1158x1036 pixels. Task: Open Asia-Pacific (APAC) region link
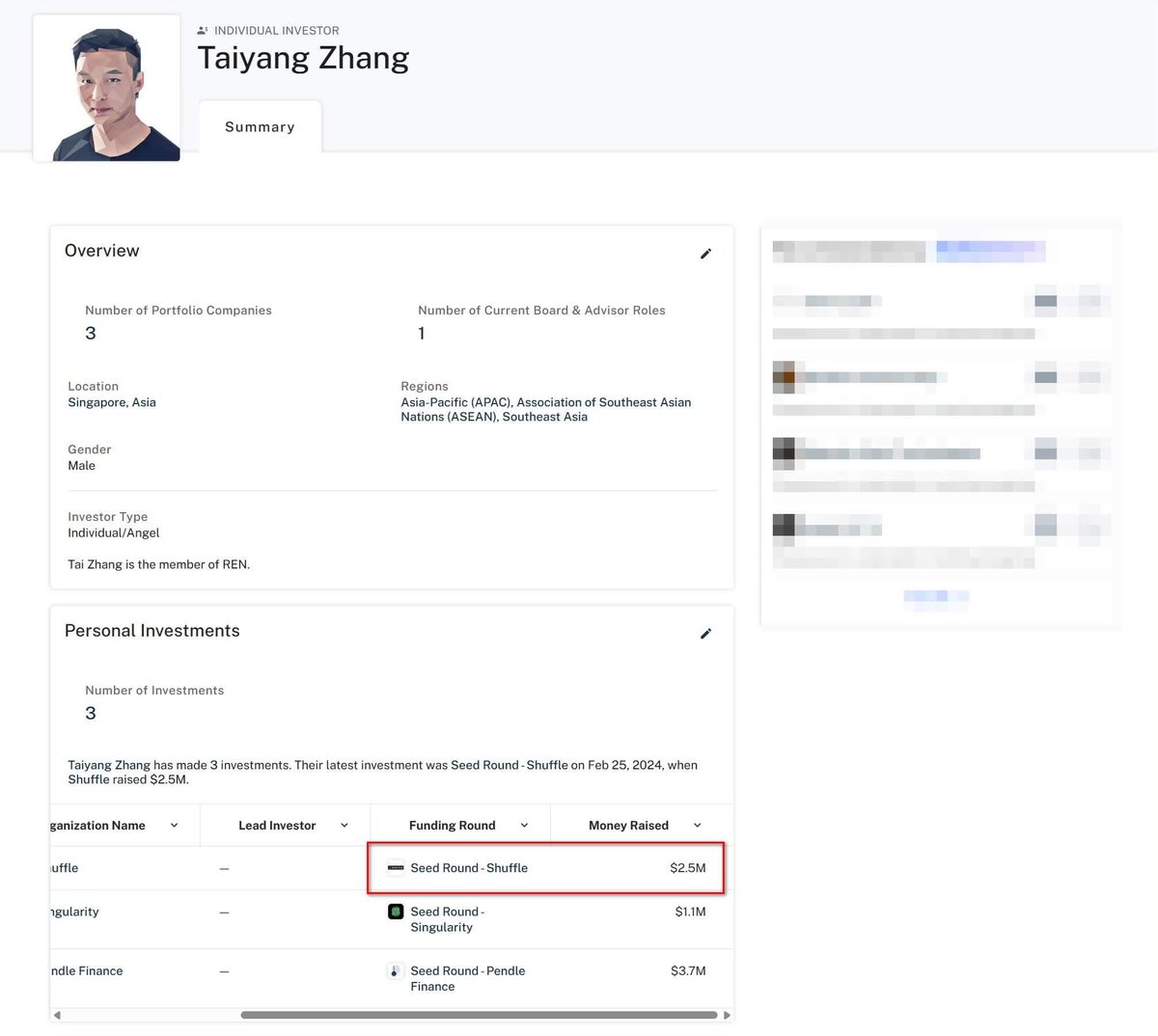click(455, 402)
